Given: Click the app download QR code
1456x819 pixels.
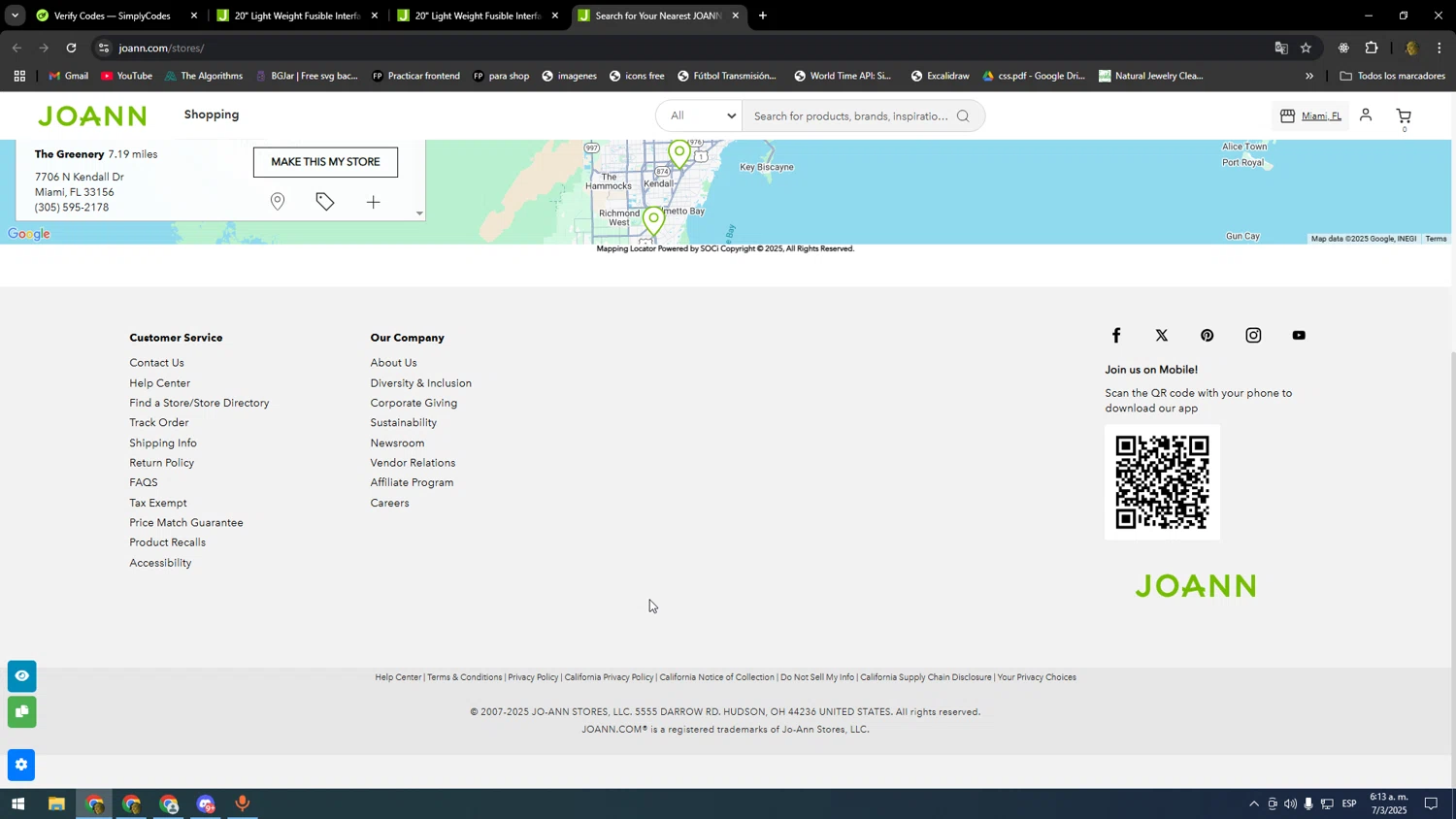Looking at the screenshot, I should tap(1162, 482).
